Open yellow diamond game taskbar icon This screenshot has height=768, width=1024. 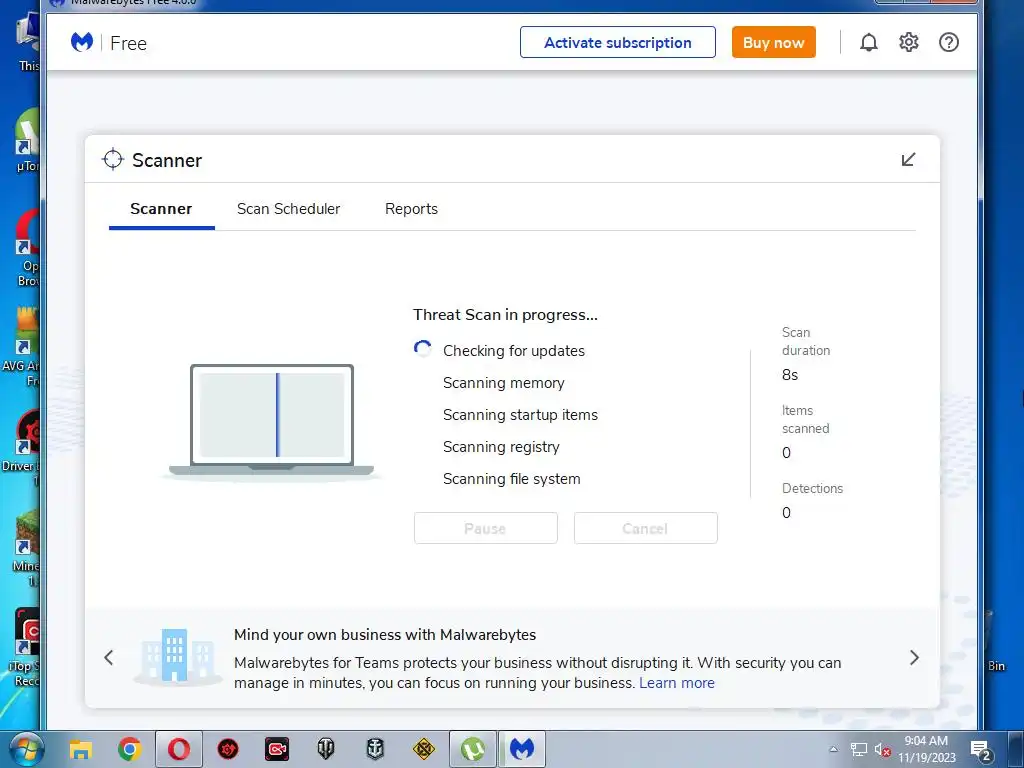[424, 749]
